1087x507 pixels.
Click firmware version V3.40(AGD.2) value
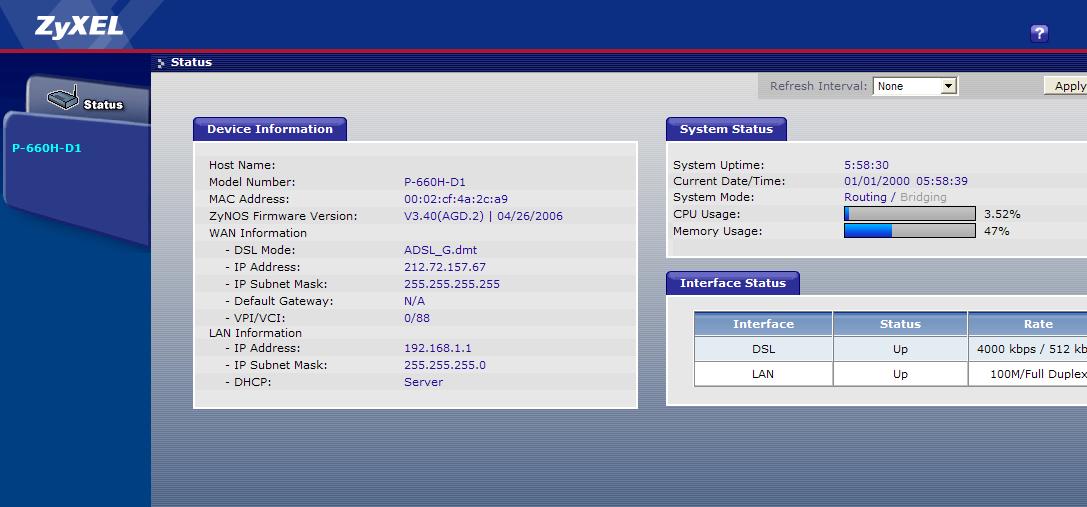click(483, 216)
